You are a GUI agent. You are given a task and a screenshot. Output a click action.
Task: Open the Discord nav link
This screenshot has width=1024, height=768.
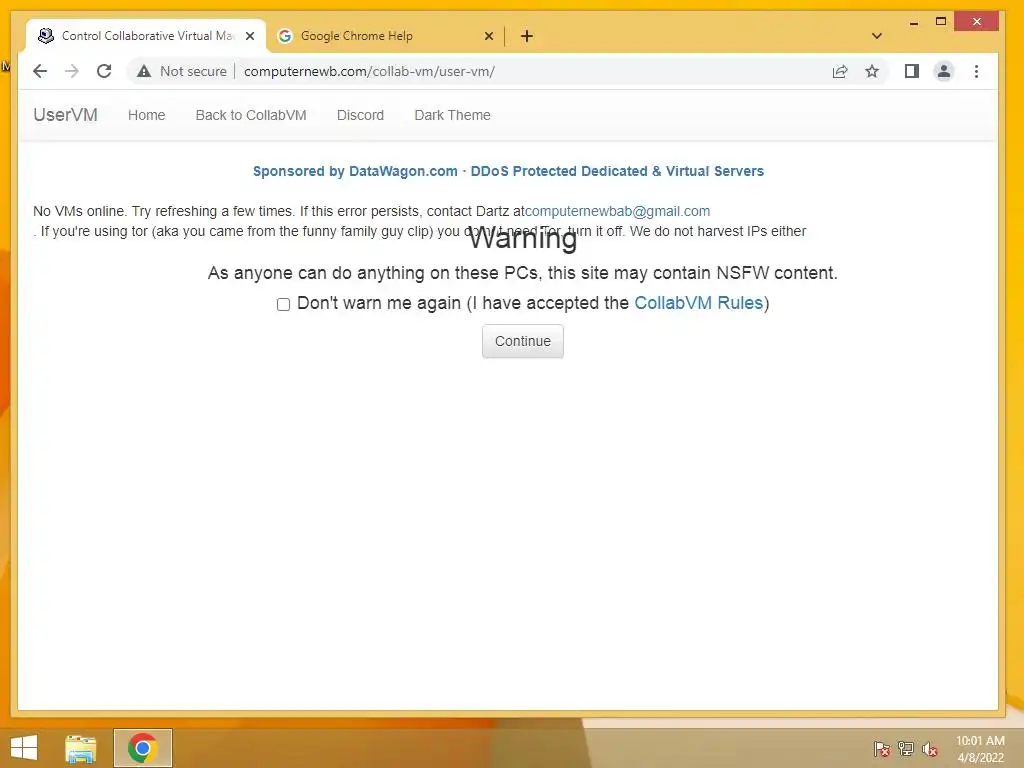click(x=360, y=115)
